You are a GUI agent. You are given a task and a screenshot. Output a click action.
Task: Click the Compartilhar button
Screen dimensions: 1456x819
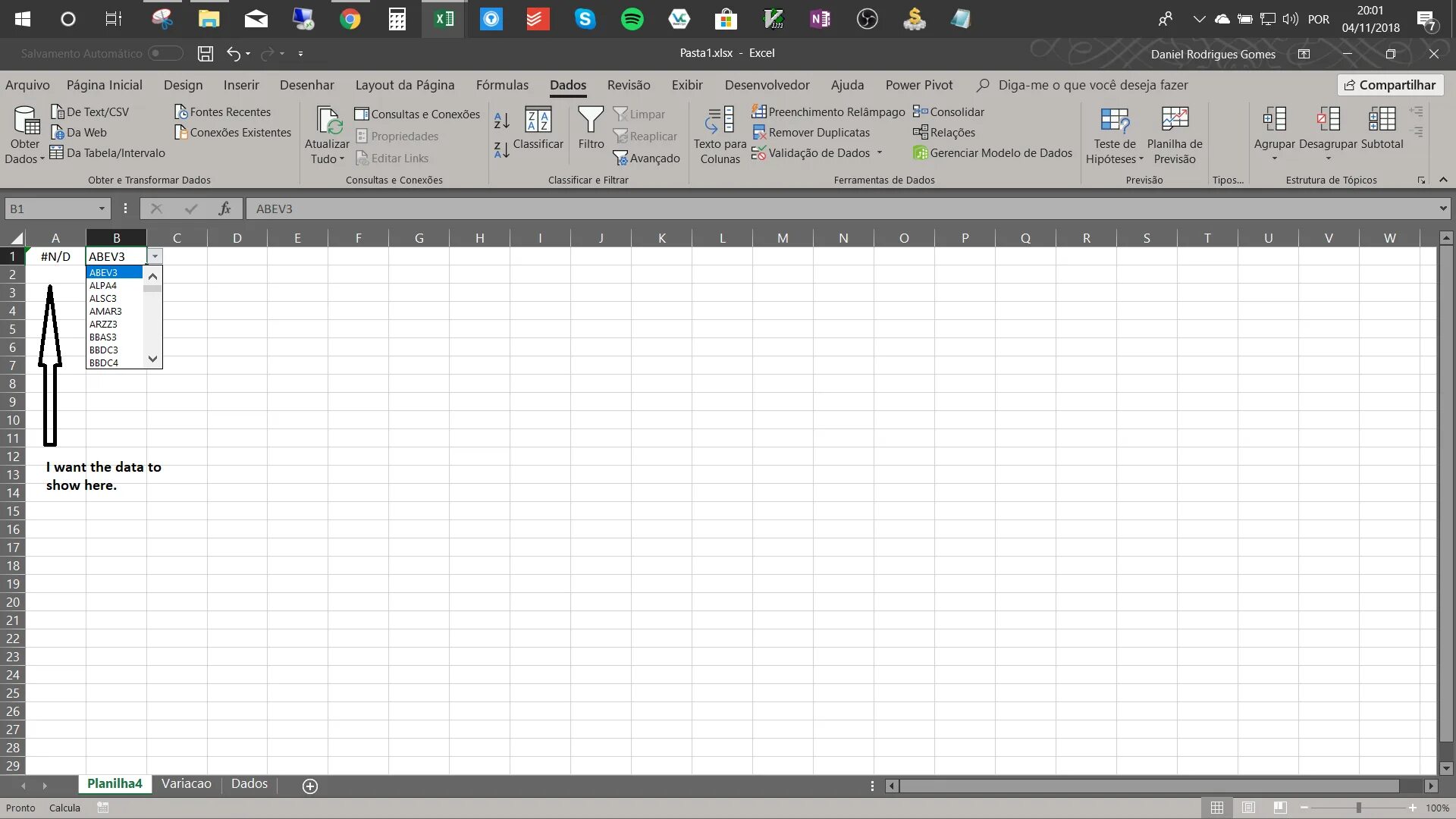tap(1390, 85)
